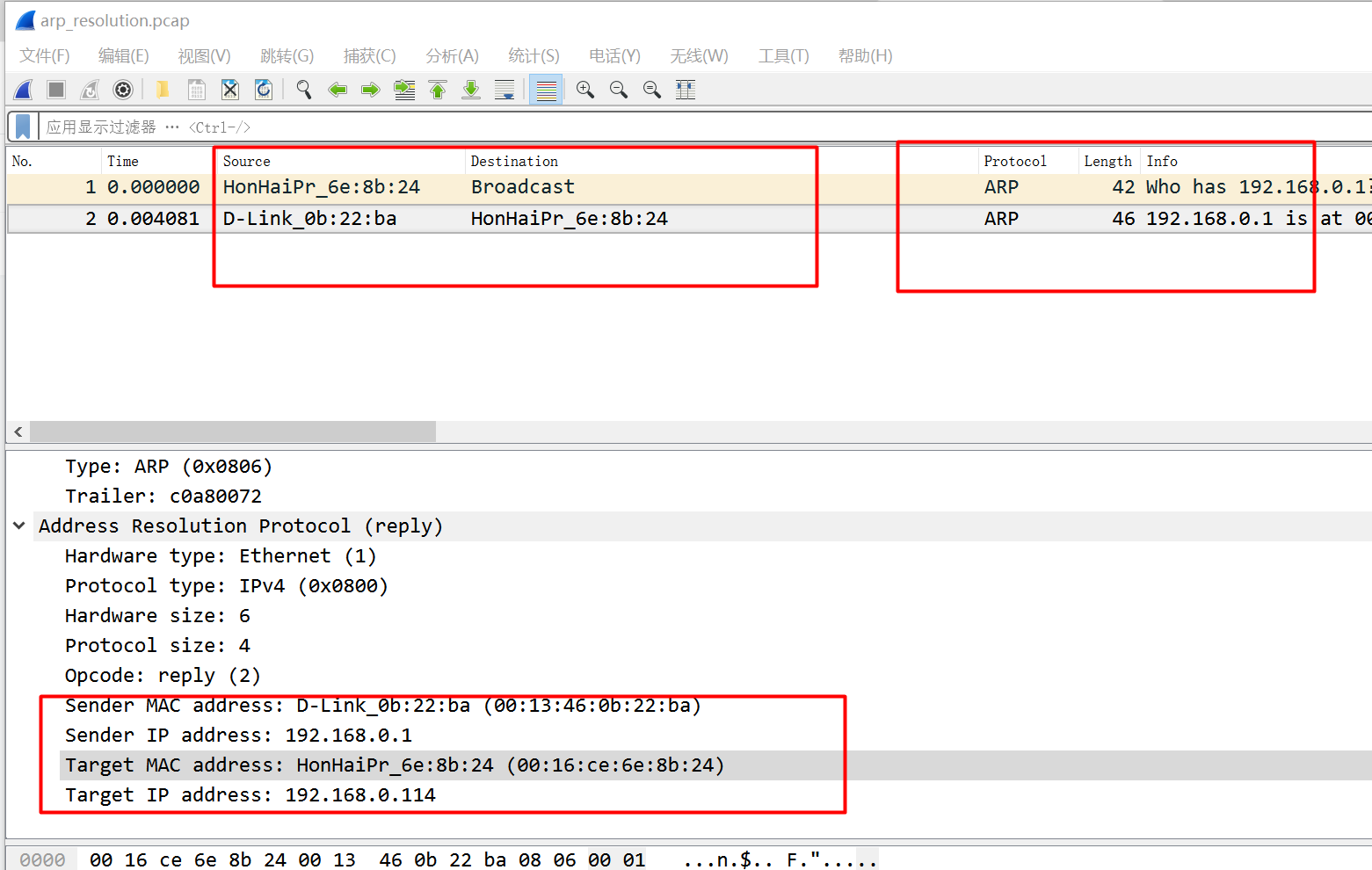Sort by the Source column header
The height and width of the screenshot is (870, 1372).
[x=341, y=161]
